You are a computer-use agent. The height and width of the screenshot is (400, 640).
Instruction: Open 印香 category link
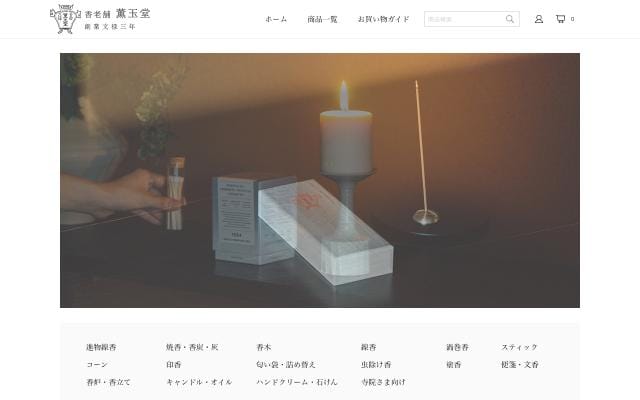tap(173, 364)
